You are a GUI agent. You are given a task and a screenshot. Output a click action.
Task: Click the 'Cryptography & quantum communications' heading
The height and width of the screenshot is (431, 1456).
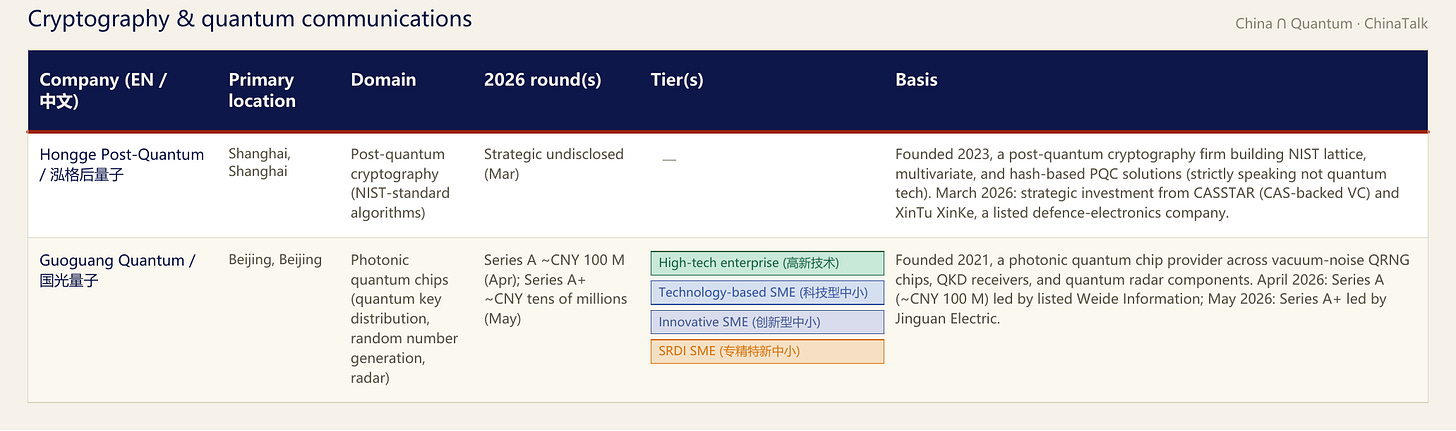coord(250,18)
